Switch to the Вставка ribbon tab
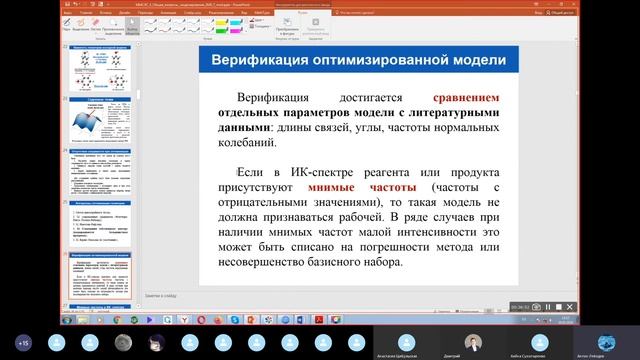Screen dimensions: 640x360 tap(105, 13)
